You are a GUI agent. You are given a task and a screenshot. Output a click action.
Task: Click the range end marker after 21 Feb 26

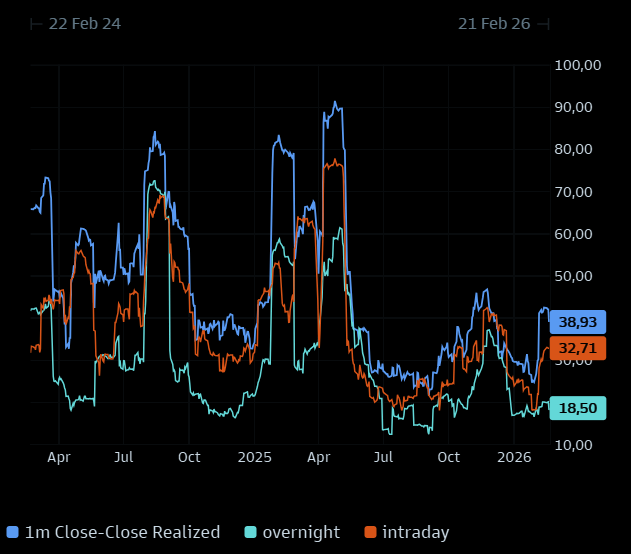(x=544, y=24)
